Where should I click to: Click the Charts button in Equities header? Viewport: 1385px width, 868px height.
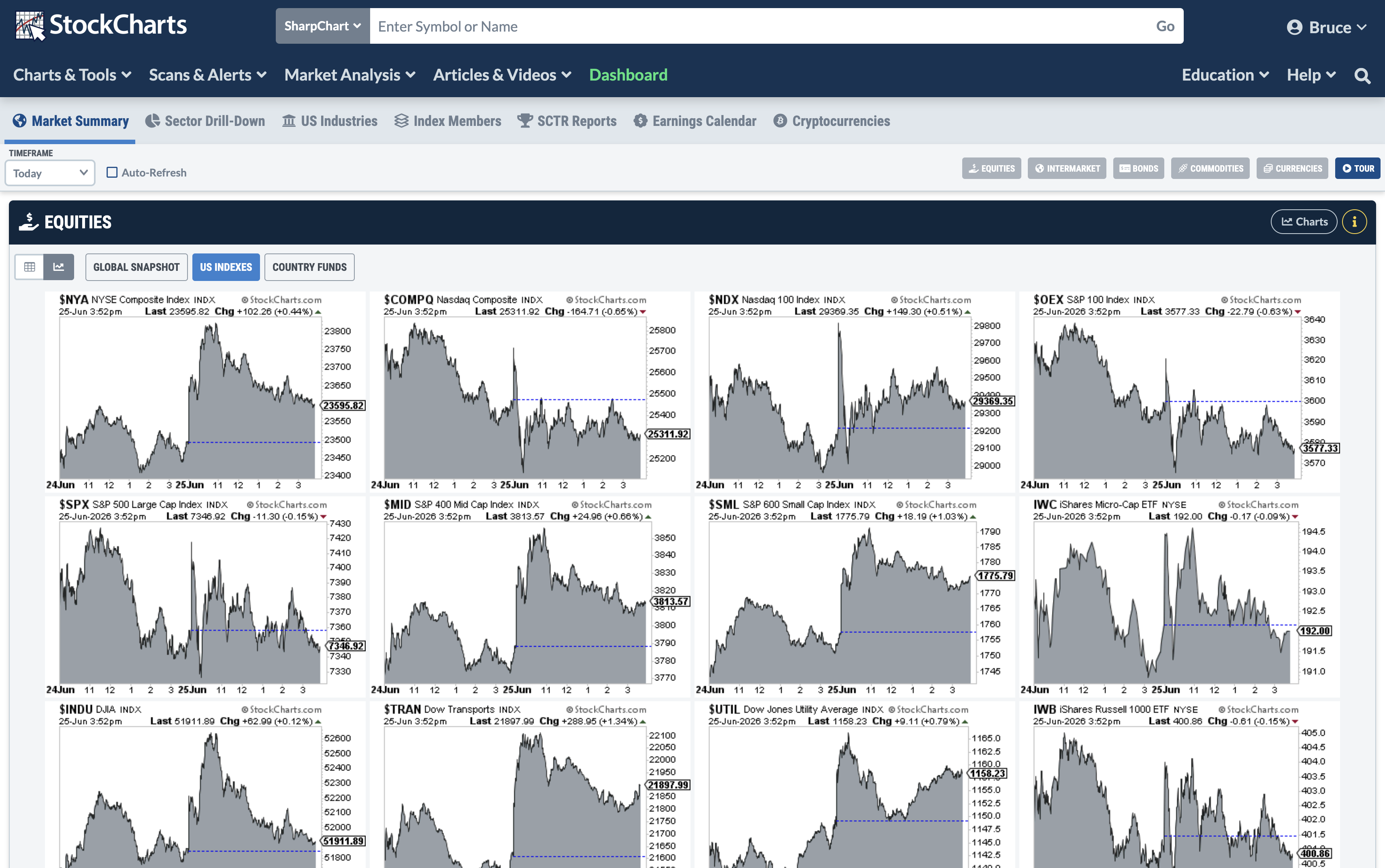click(1304, 221)
